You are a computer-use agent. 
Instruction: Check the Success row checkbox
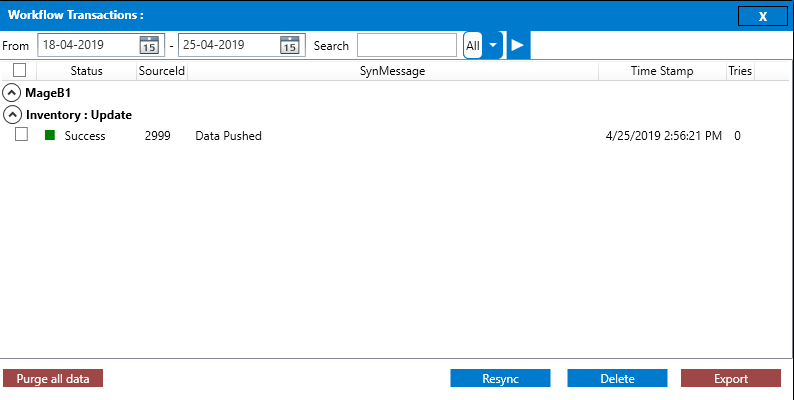(21, 136)
